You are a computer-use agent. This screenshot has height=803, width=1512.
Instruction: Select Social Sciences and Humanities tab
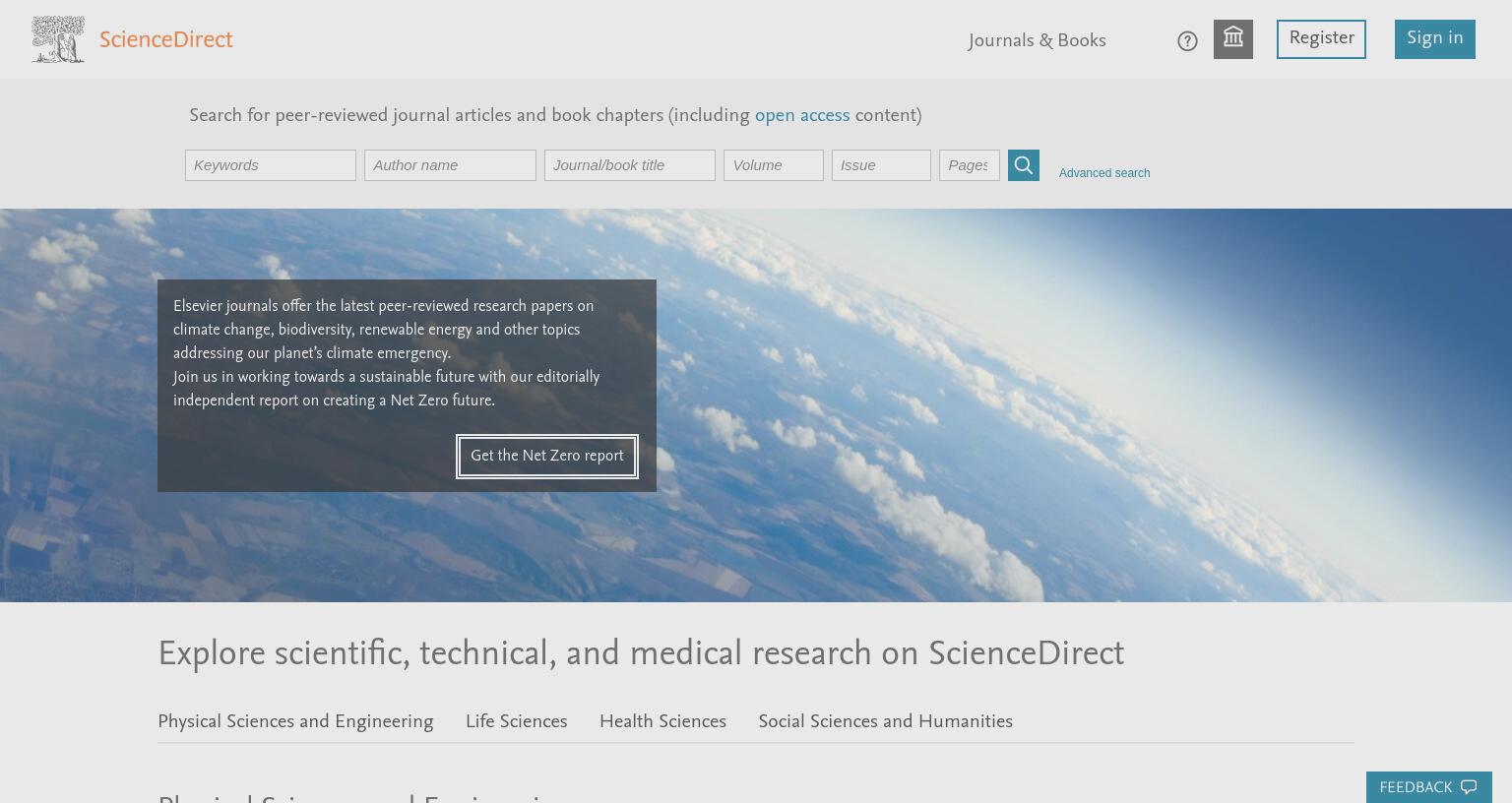coord(886,722)
